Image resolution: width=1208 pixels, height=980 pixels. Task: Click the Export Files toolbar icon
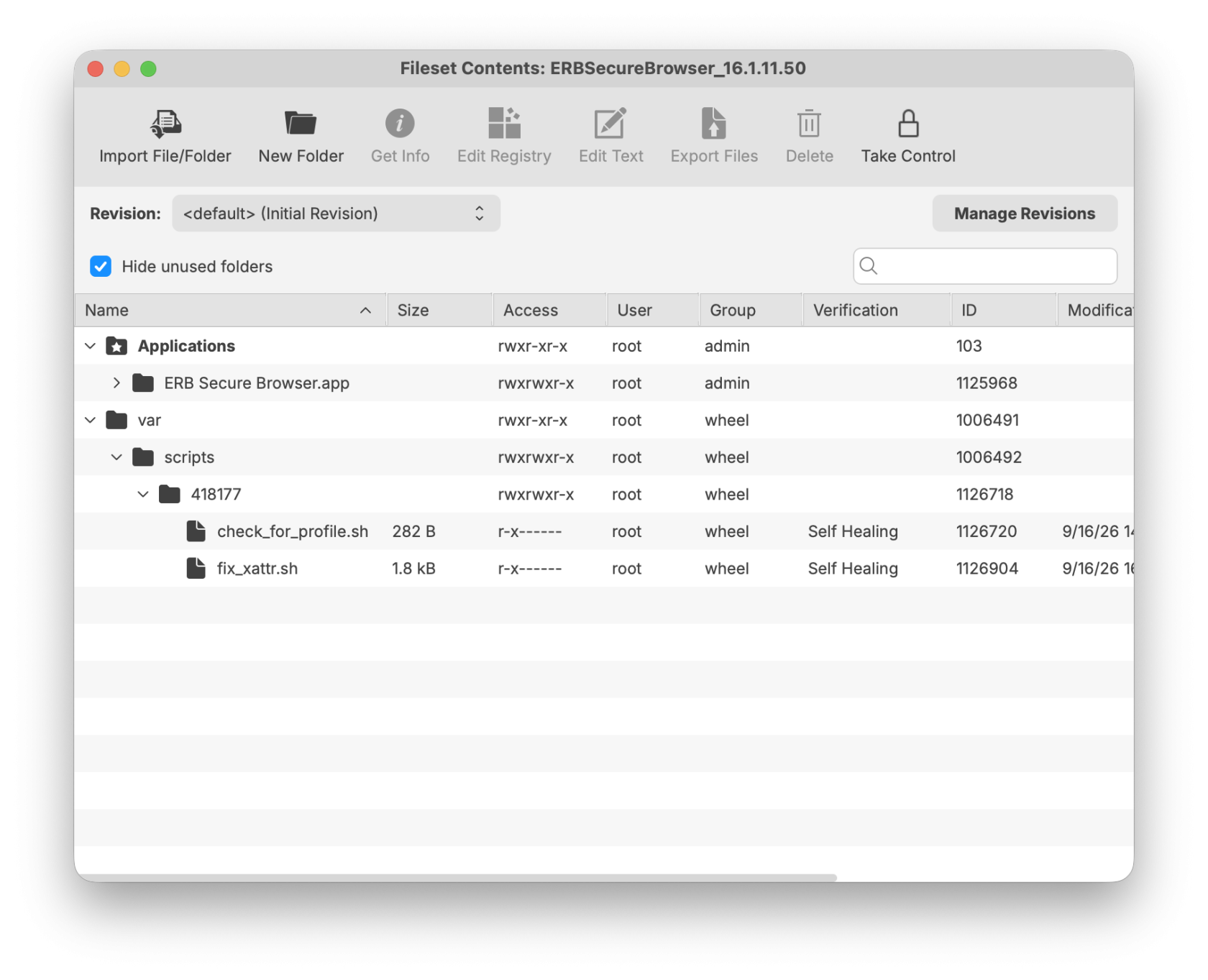point(713,123)
